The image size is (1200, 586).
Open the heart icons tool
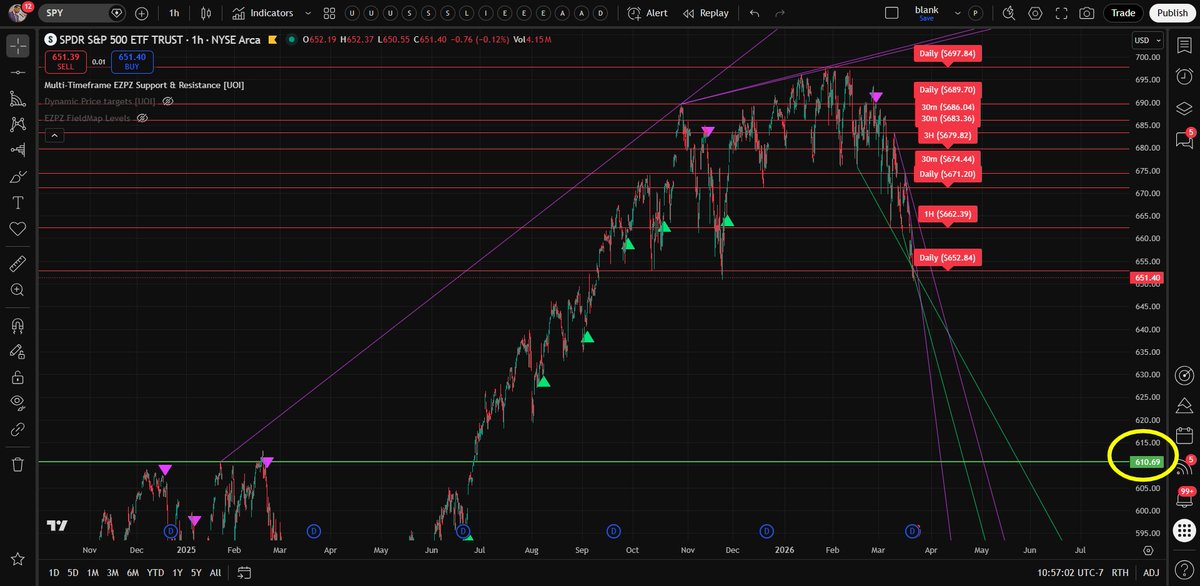17,229
